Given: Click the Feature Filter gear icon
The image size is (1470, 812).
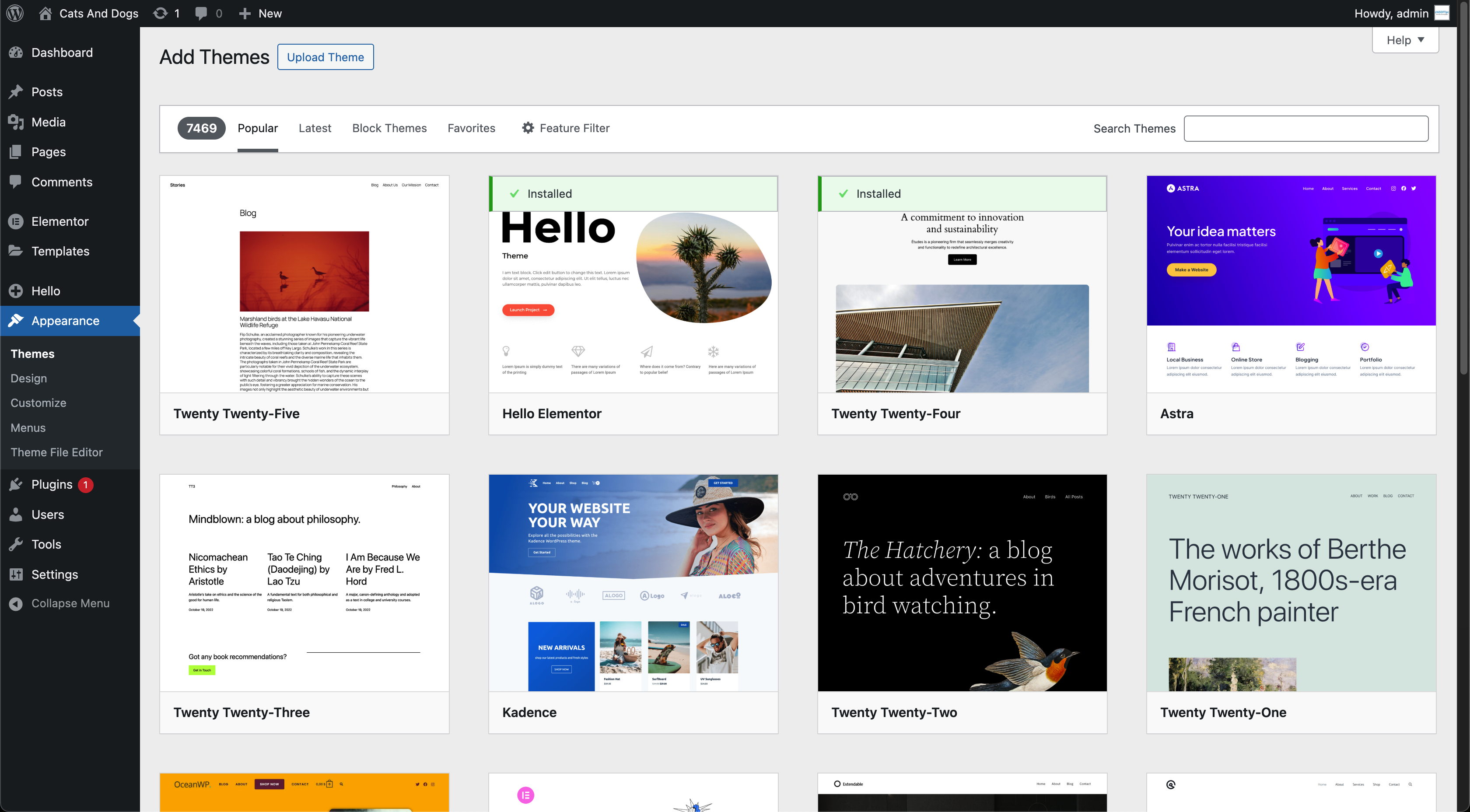Looking at the screenshot, I should (528, 128).
